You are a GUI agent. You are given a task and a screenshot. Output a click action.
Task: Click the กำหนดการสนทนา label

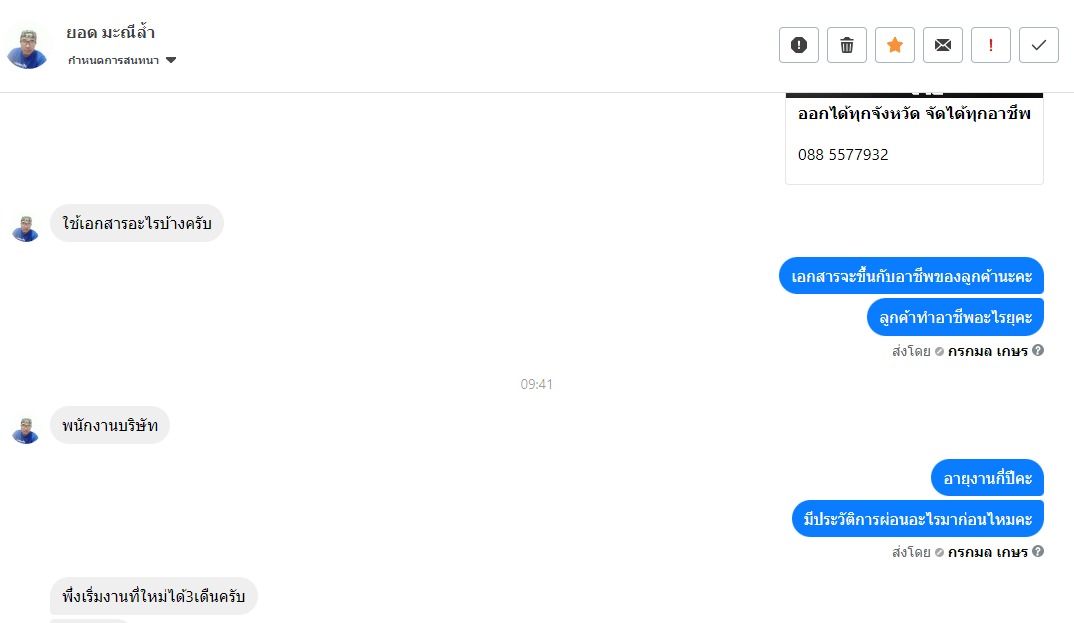114,60
